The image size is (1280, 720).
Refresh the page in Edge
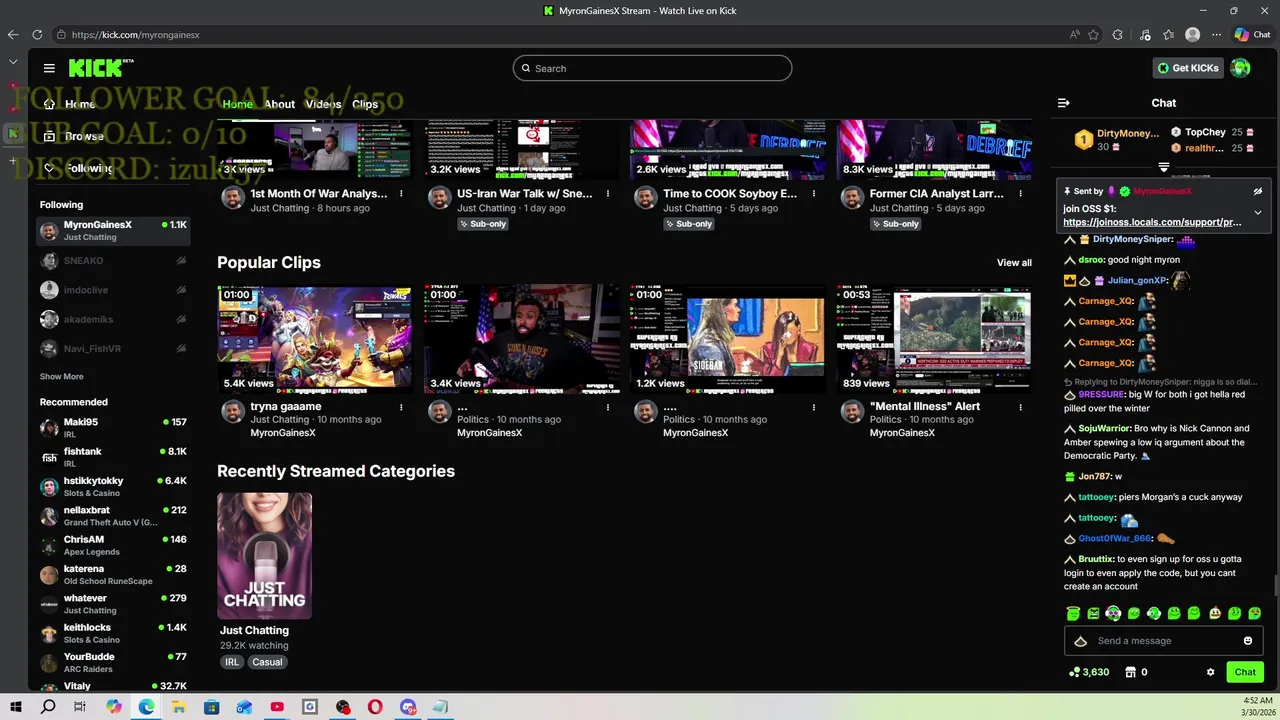[x=37, y=34]
